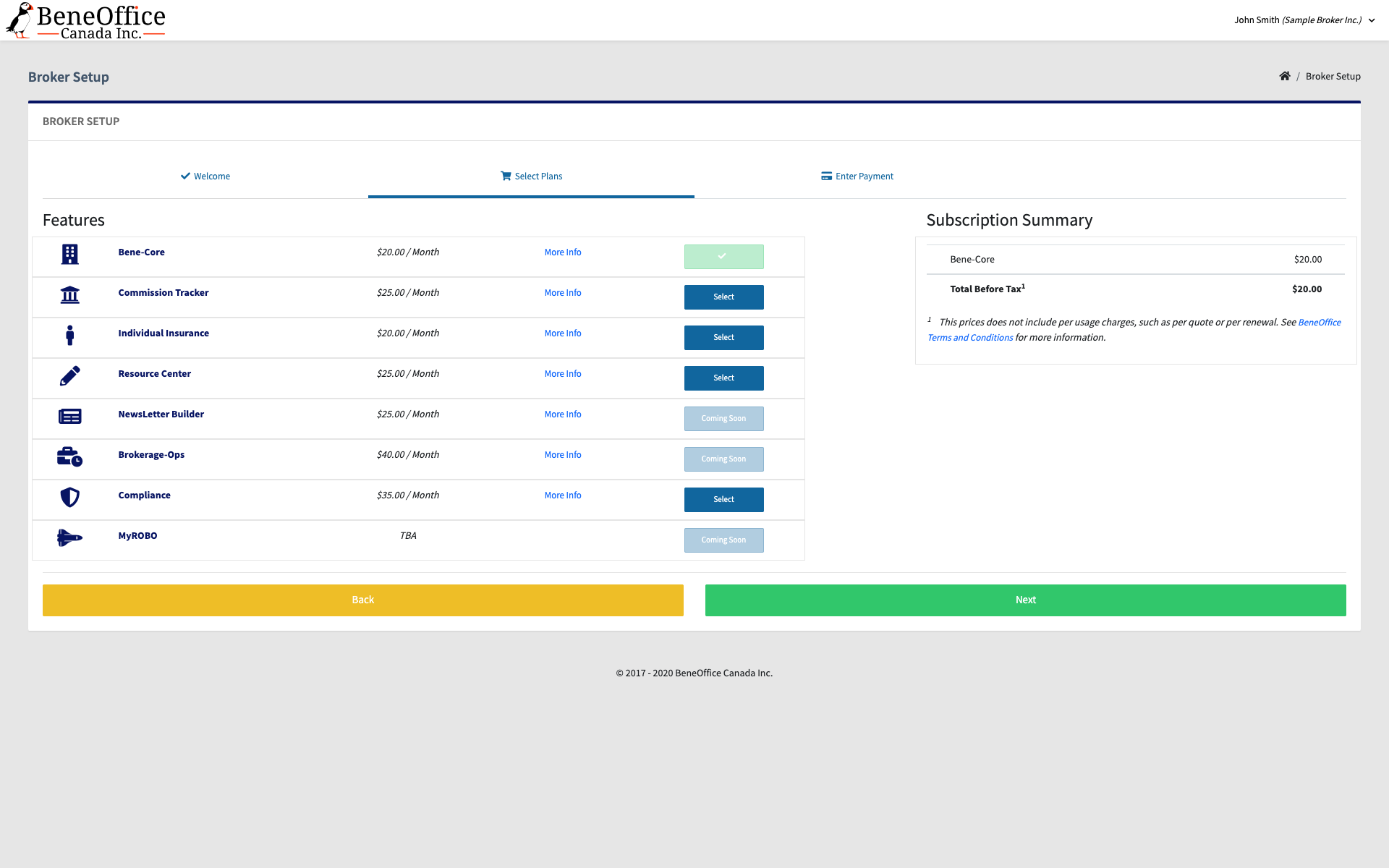Switch to the Enter Payment step tab
1389x868 pixels.
[857, 176]
